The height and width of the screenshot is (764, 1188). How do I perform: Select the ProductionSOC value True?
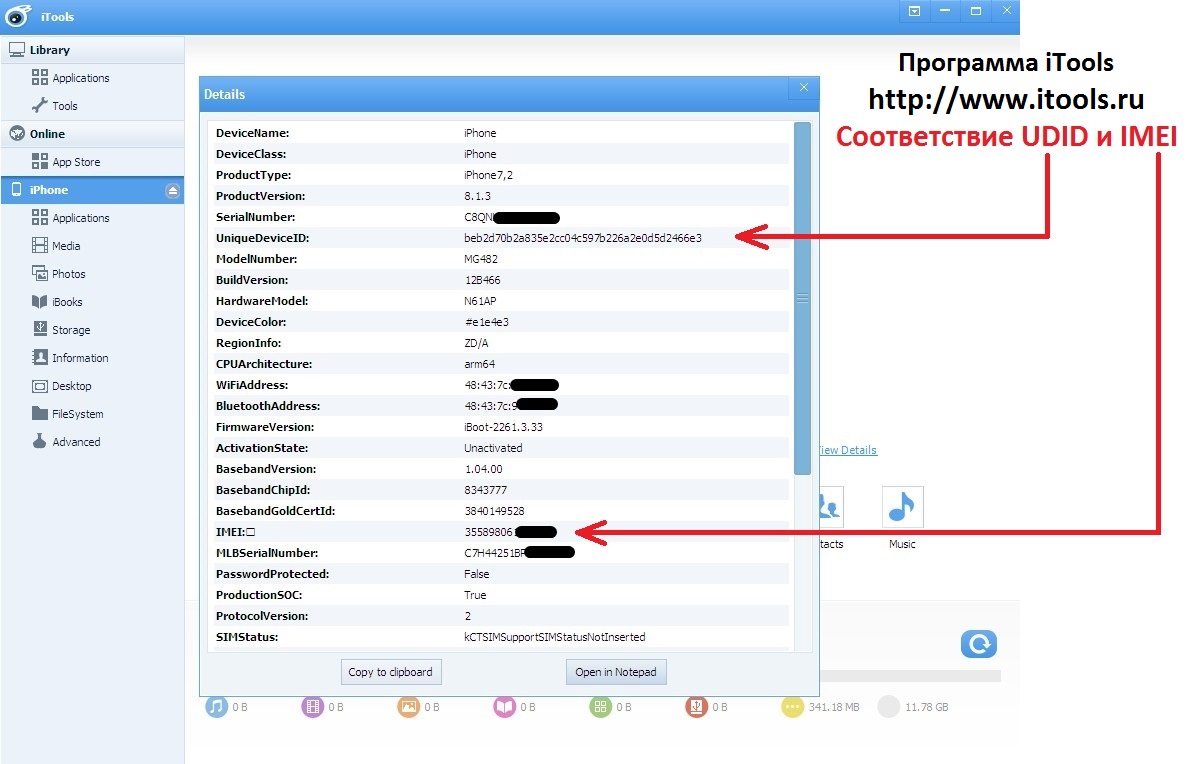475,596
